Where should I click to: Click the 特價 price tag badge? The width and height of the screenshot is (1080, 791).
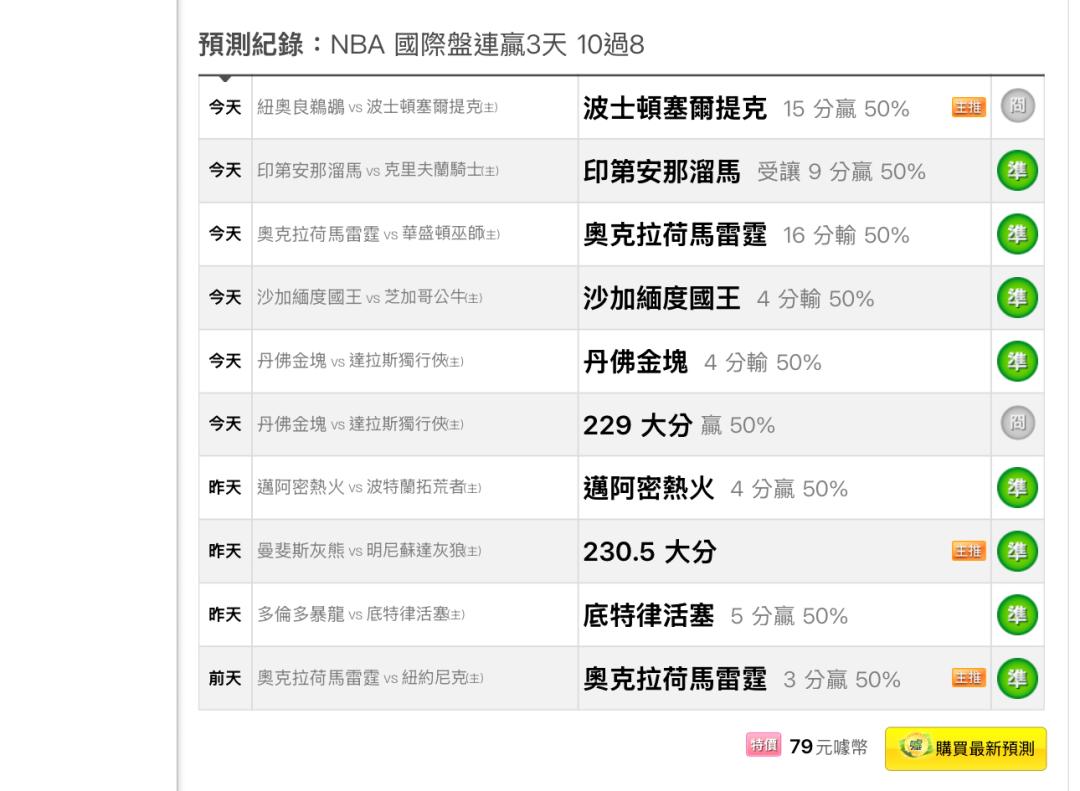click(763, 745)
